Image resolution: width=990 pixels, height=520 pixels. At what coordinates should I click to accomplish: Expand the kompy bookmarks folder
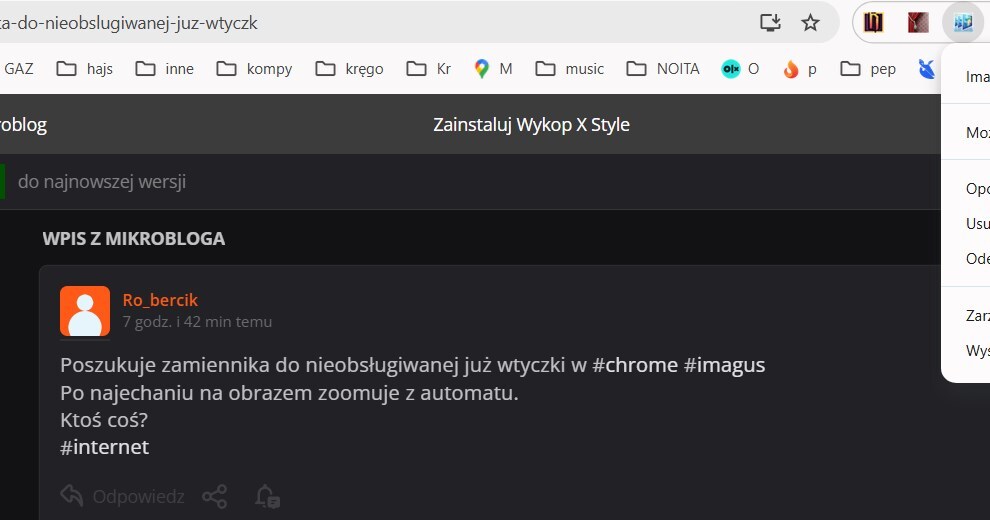255,69
